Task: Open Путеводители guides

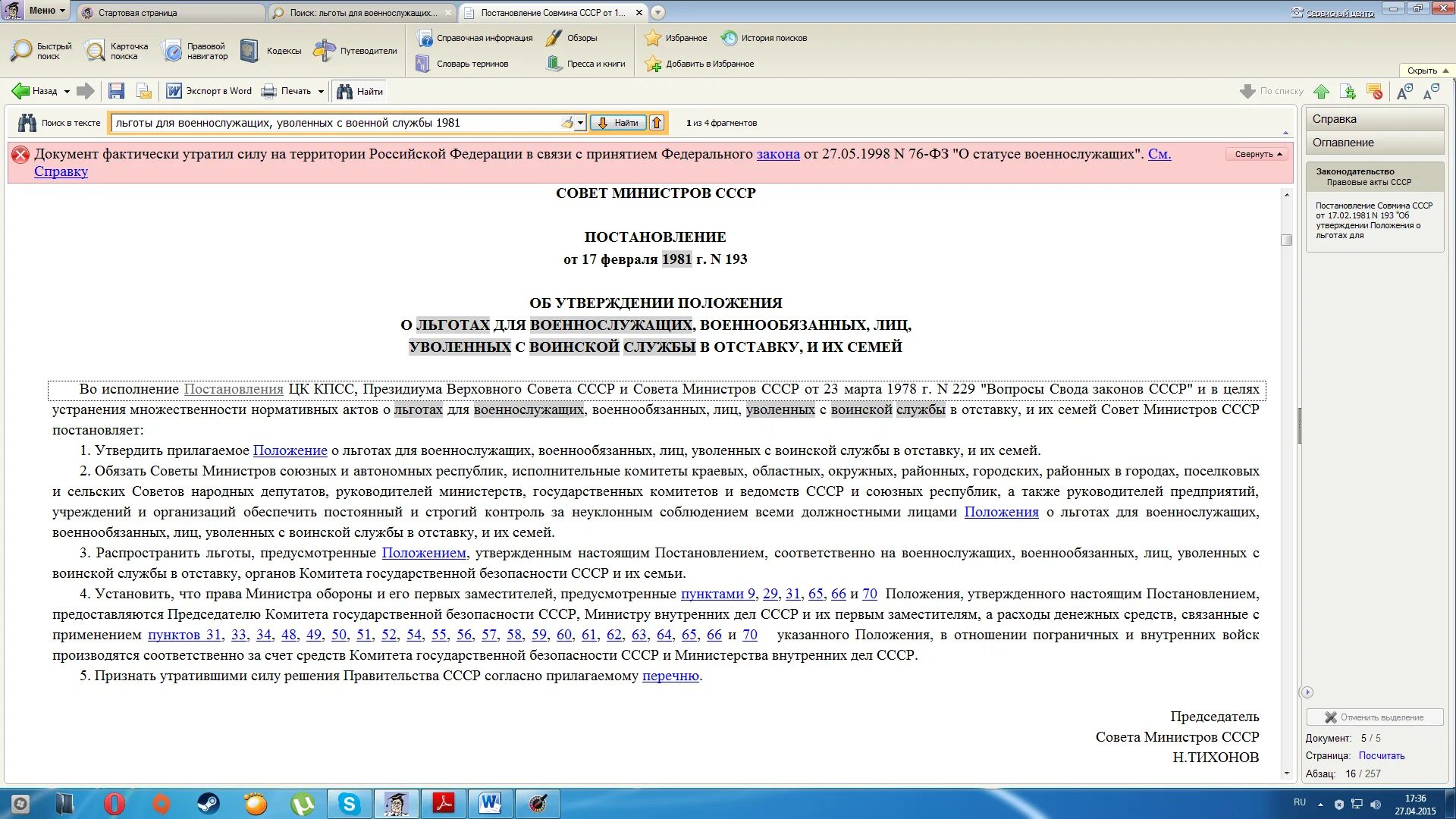Action: click(355, 51)
